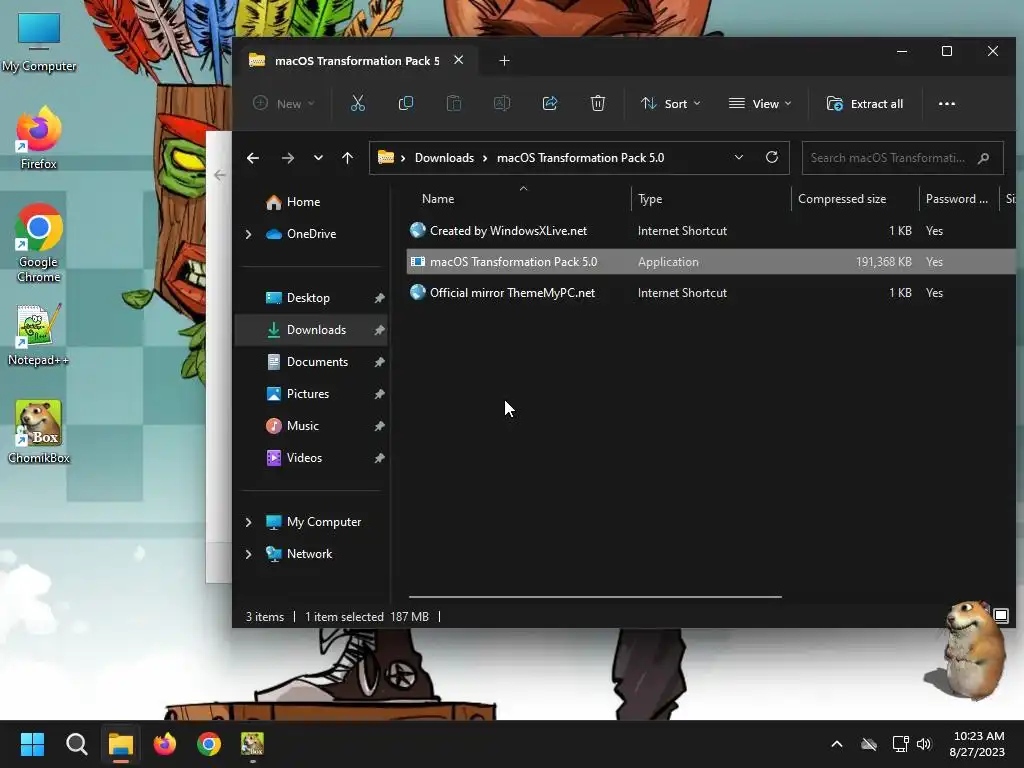Click the Copy icon in the toolbar
The height and width of the screenshot is (768, 1024).
[406, 103]
